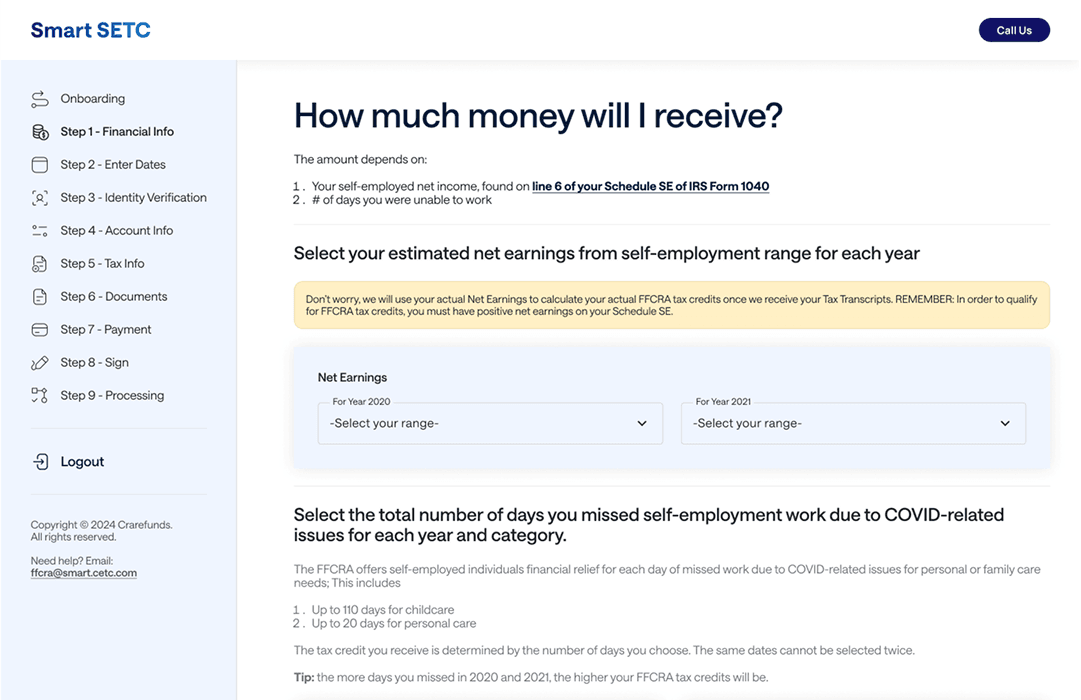Image resolution: width=1081 pixels, height=700 pixels.
Task: Select the Step 1 Financial Info coins icon
Action: pyautogui.click(x=40, y=131)
